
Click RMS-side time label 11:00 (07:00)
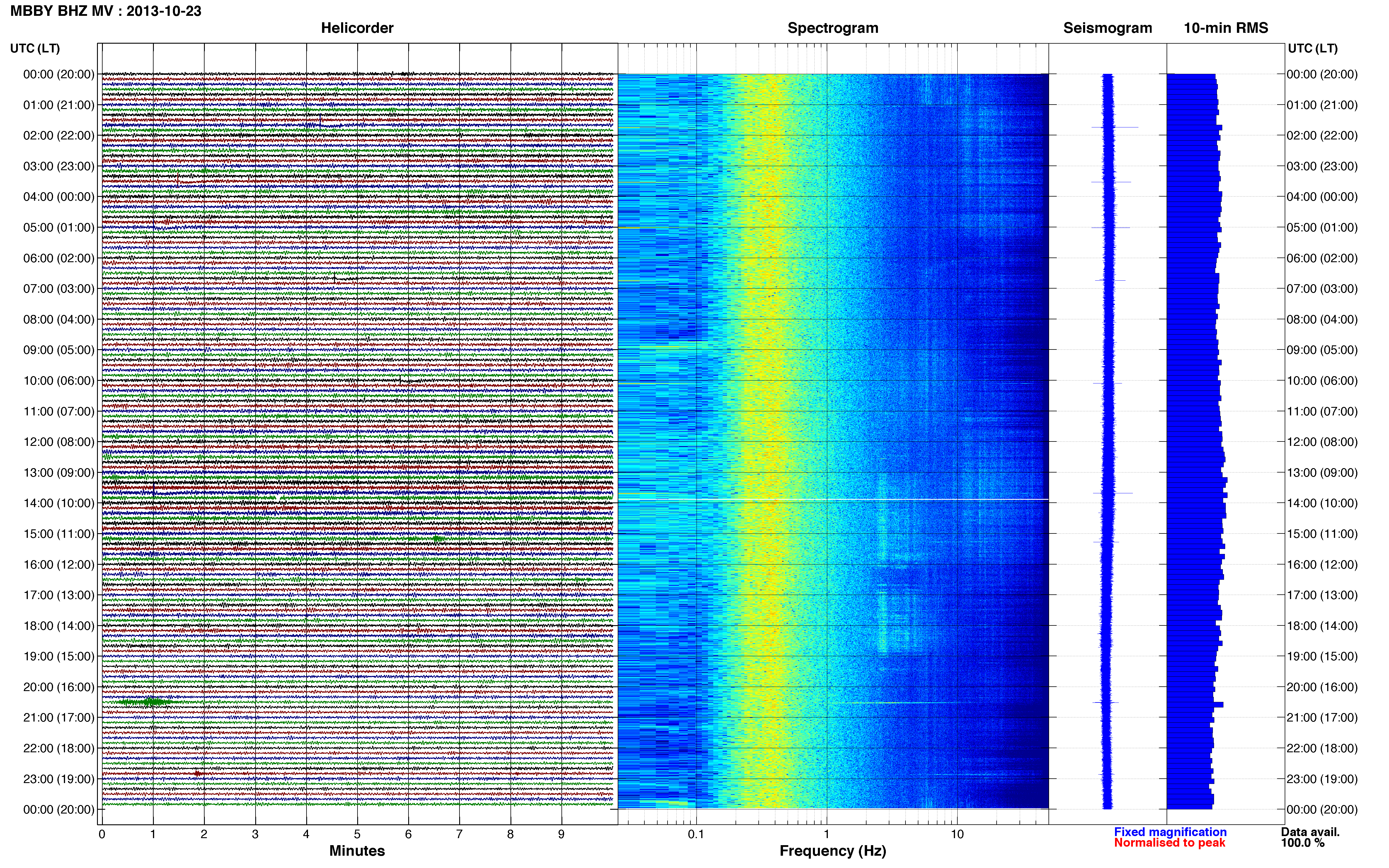point(1322,412)
